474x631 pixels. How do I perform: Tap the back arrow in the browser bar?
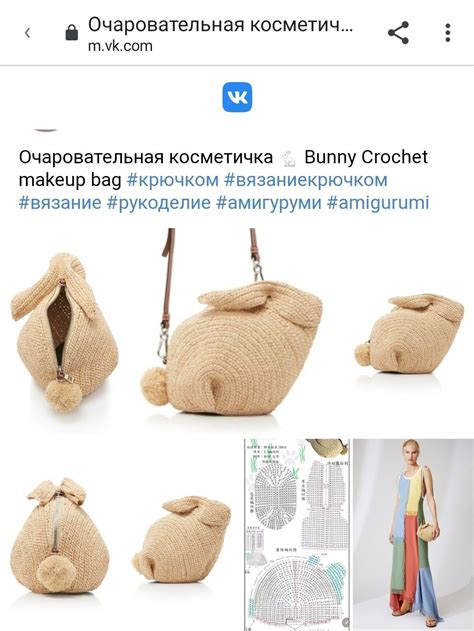click(x=27, y=33)
